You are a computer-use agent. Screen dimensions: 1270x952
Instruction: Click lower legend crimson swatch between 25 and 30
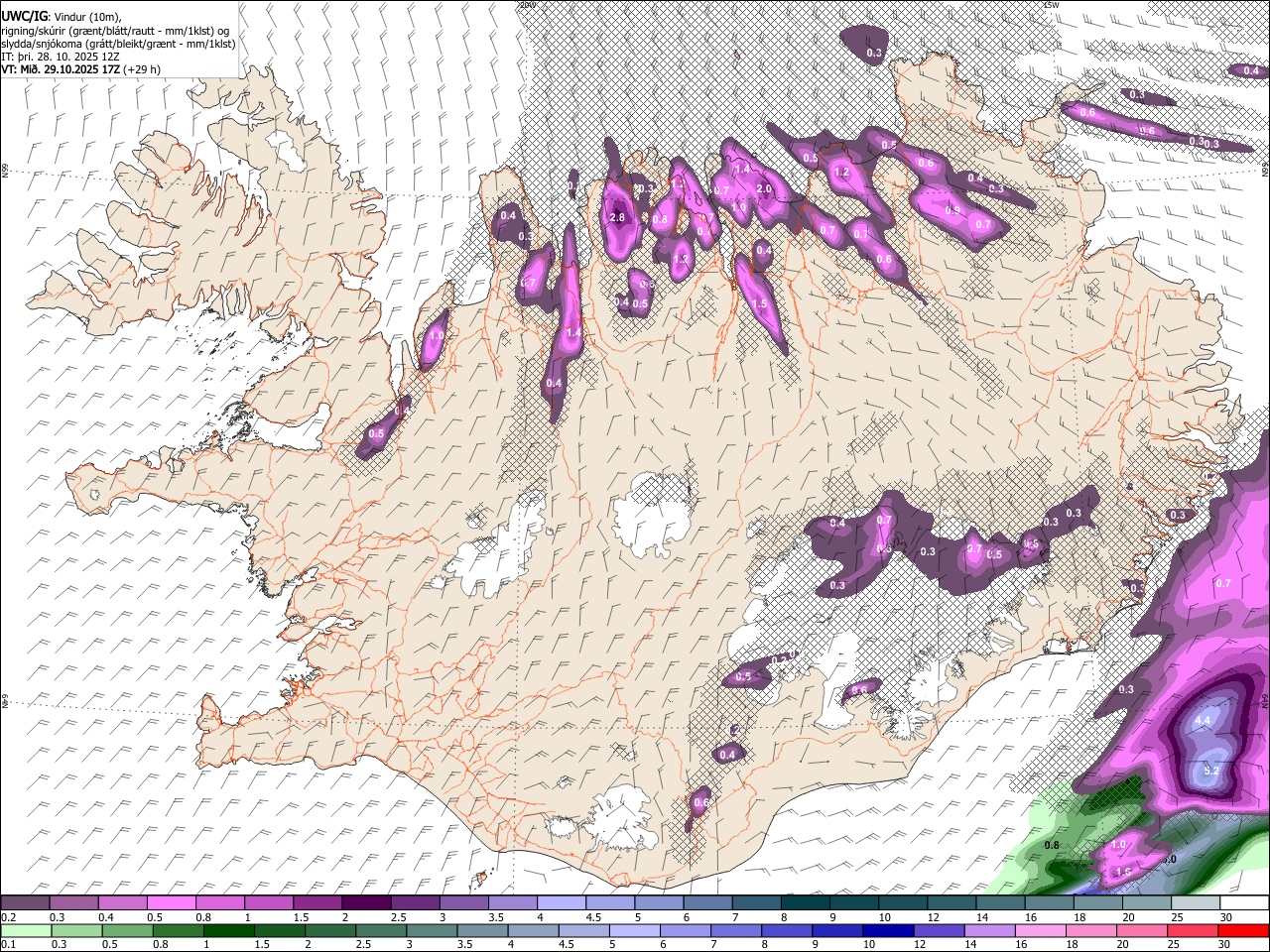[1194, 930]
